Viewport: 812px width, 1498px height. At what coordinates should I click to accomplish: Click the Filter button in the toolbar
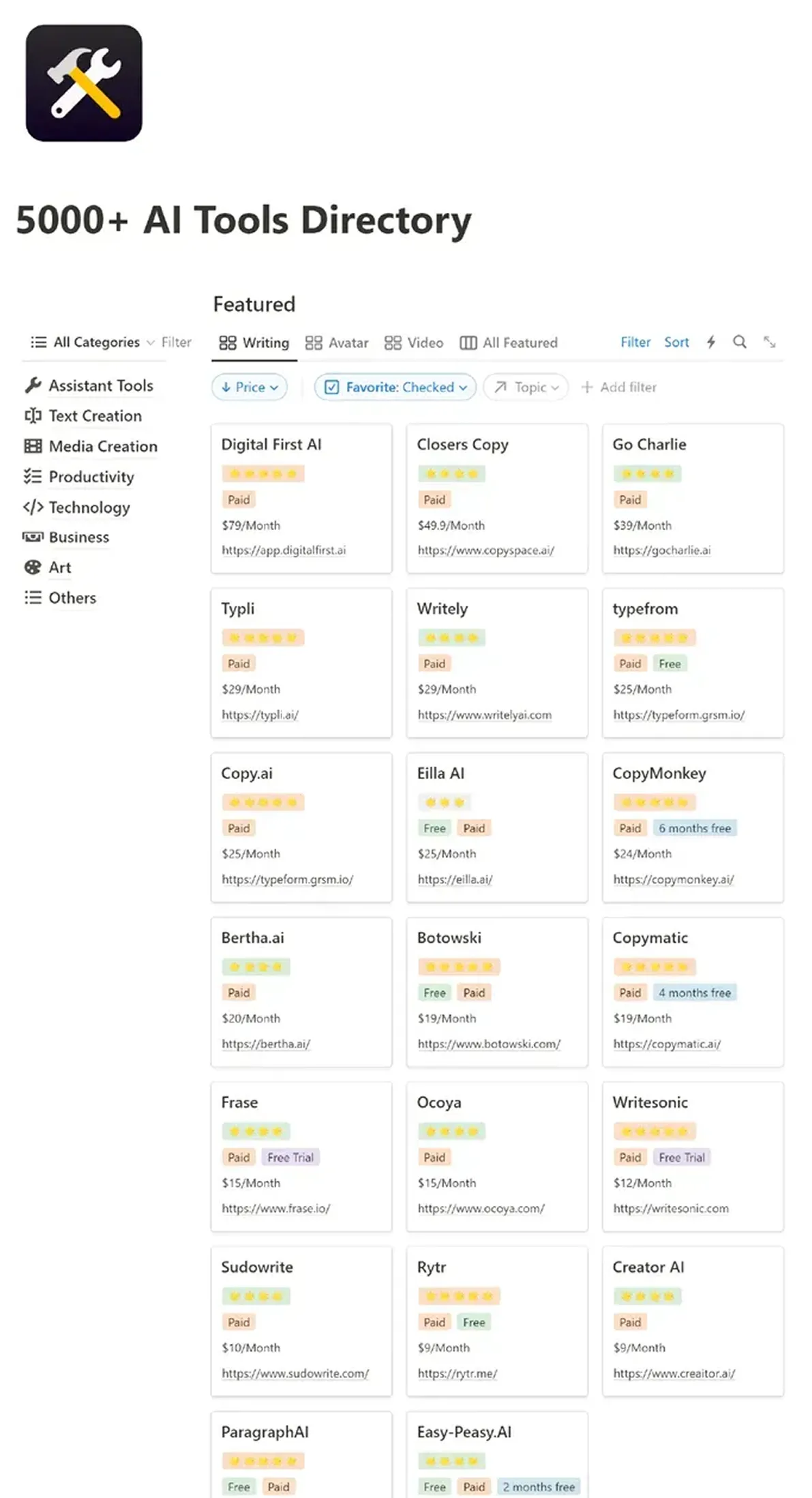click(x=635, y=342)
